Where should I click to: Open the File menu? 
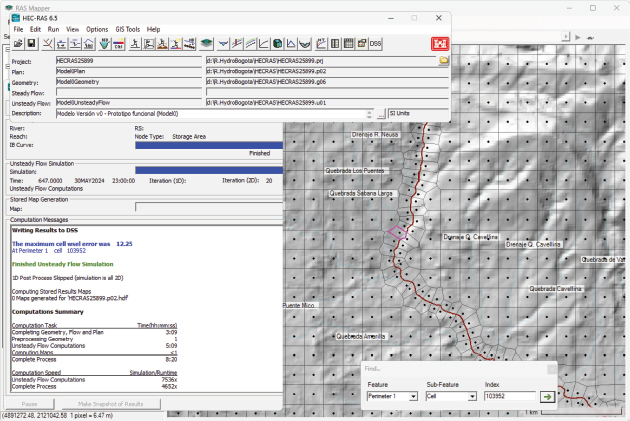click(18, 29)
